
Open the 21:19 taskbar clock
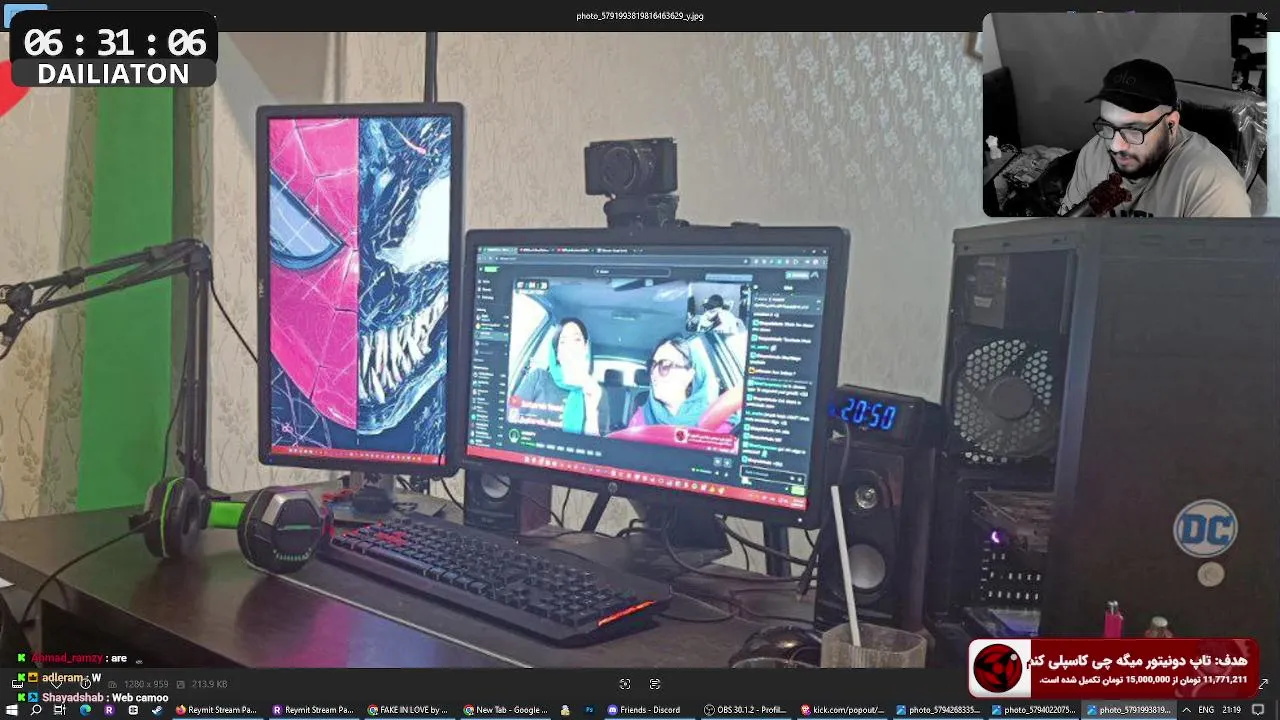[x=1232, y=710]
